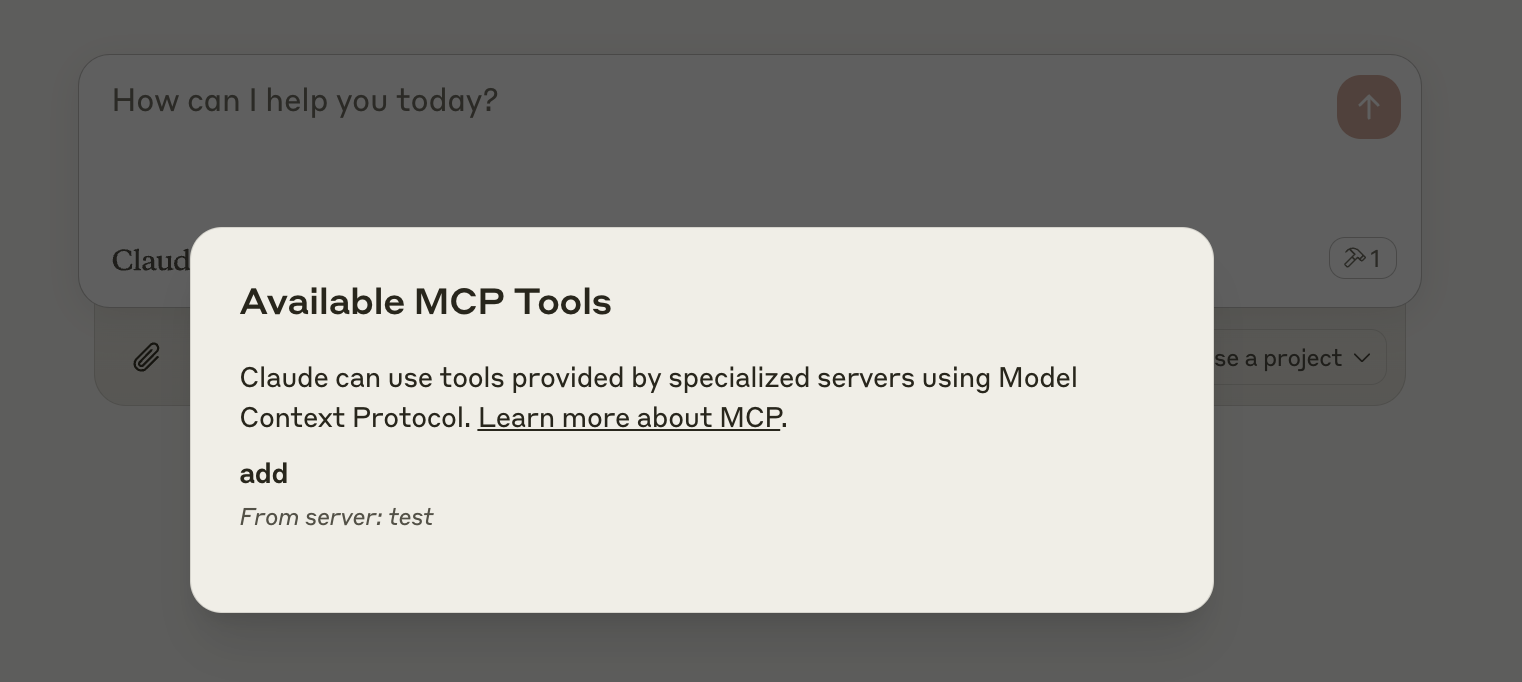The height and width of the screenshot is (682, 1522).
Task: Open the Learn more about MCP link
Action: tap(630, 417)
